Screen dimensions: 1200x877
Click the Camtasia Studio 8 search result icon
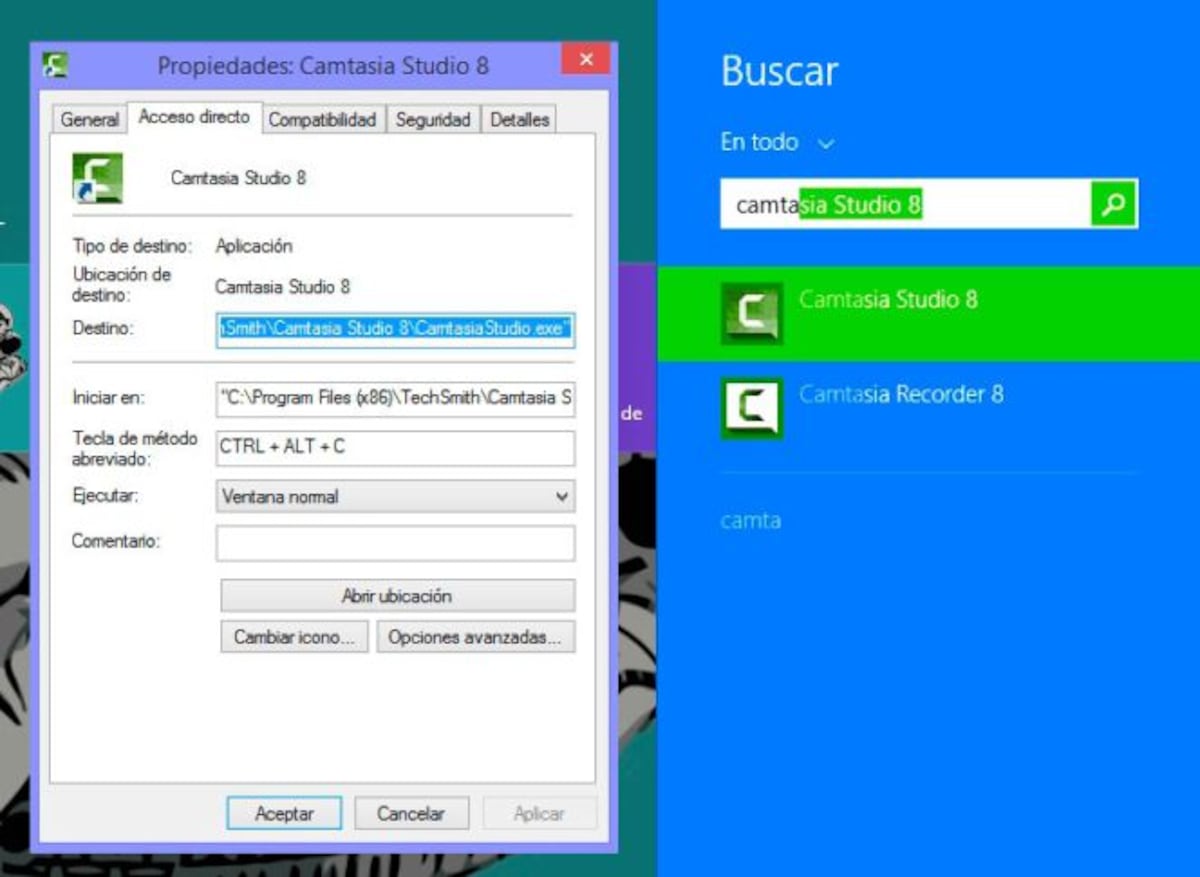click(751, 313)
